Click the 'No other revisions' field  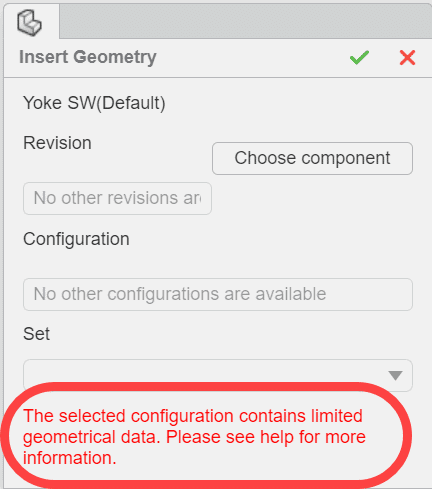tap(117, 198)
